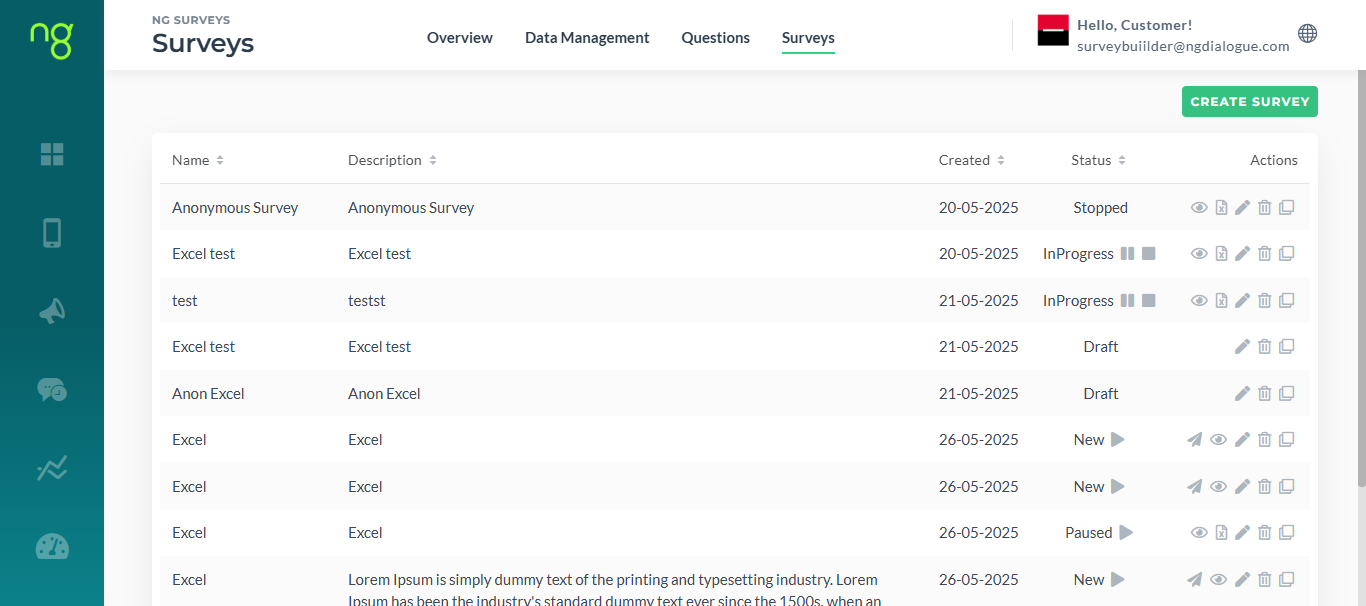Screen dimensions: 1366x606
Task: Sort surveys by Created date
Action: (x=972, y=160)
